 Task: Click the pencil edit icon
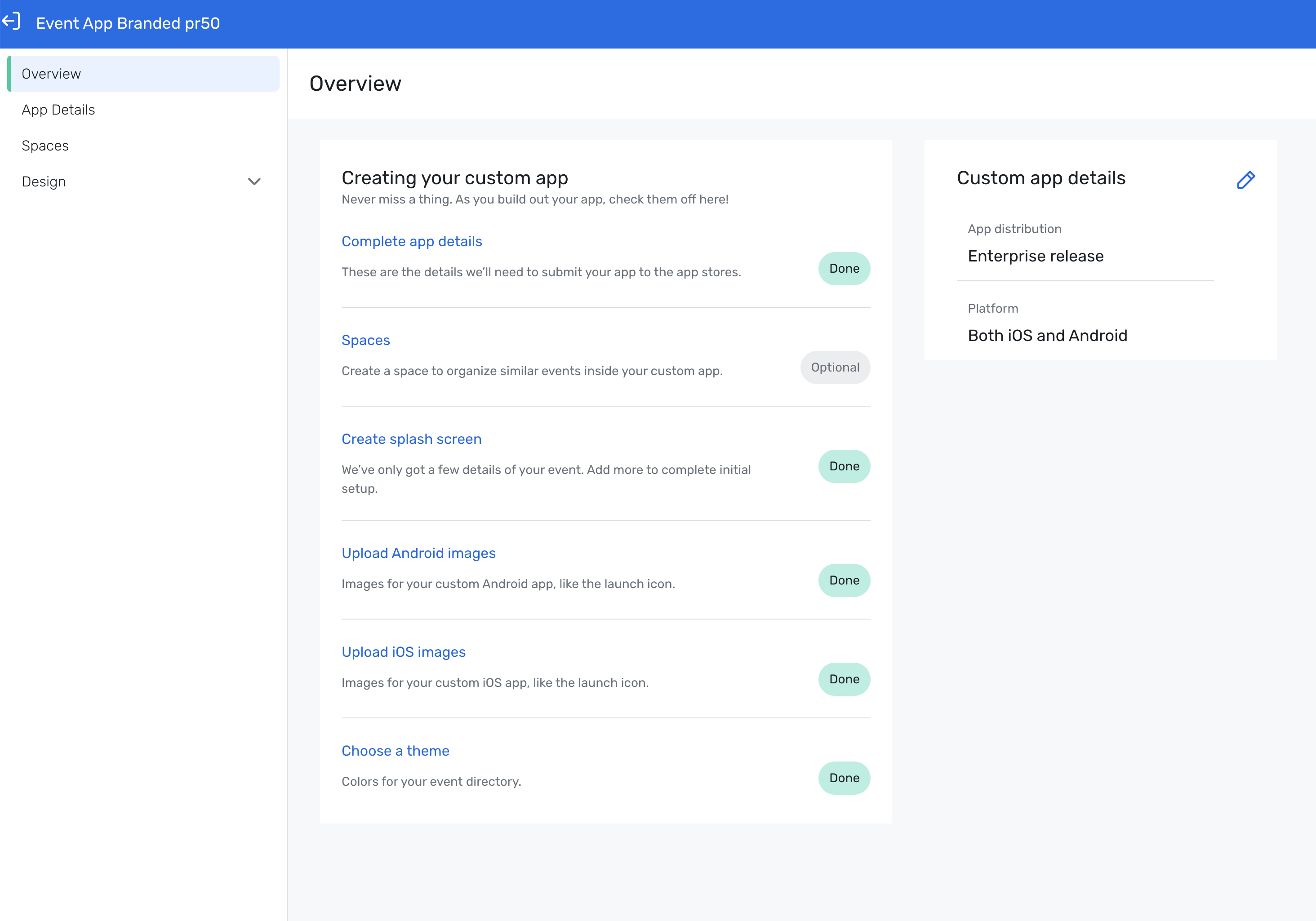(x=1245, y=180)
